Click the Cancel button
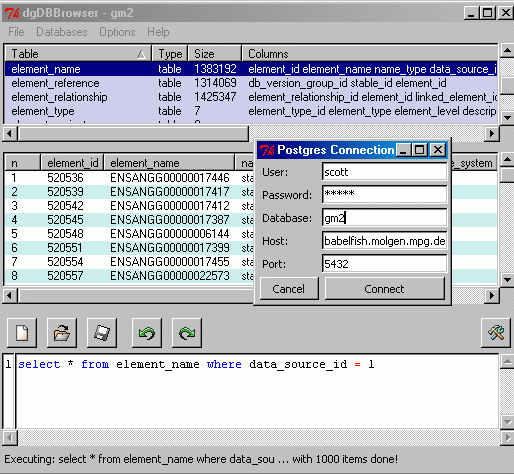Viewport: 514px width, 474px height. click(289, 289)
